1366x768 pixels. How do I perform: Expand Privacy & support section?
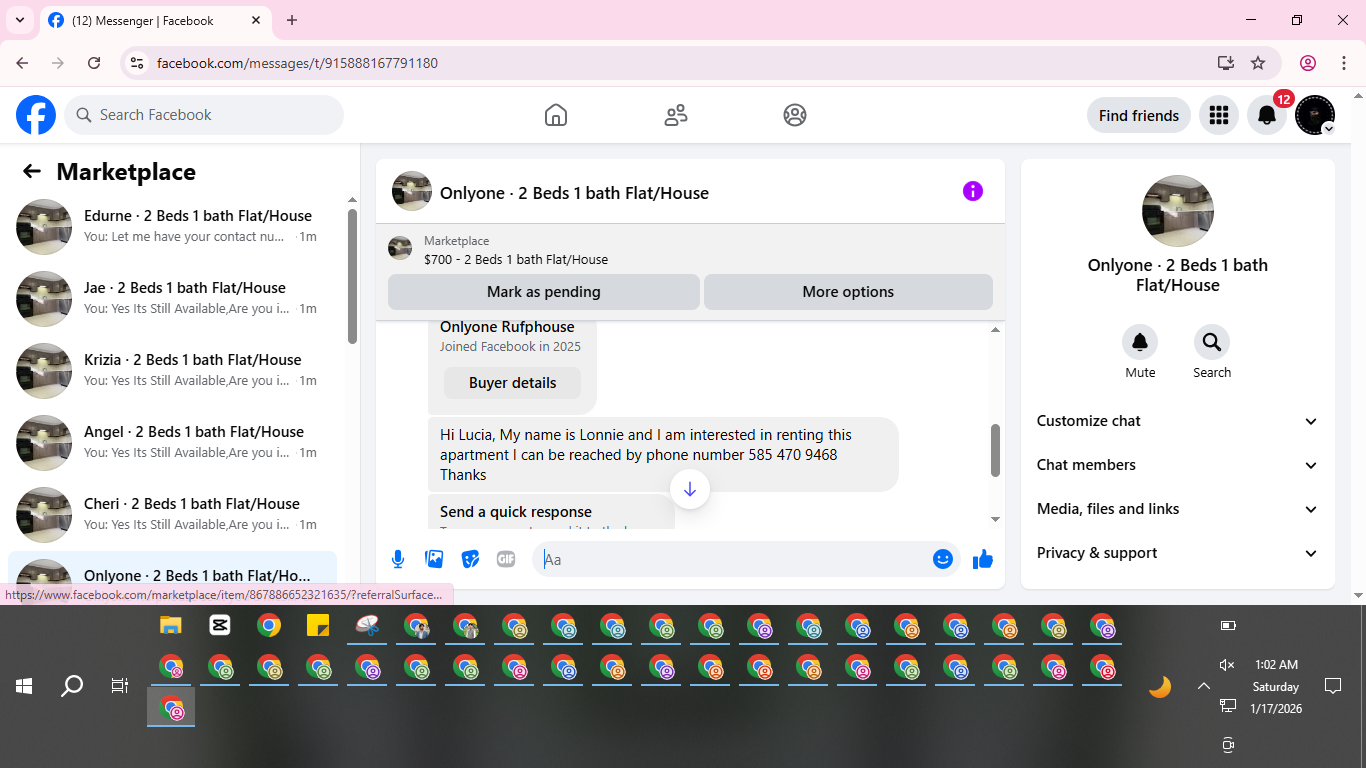pos(1178,553)
